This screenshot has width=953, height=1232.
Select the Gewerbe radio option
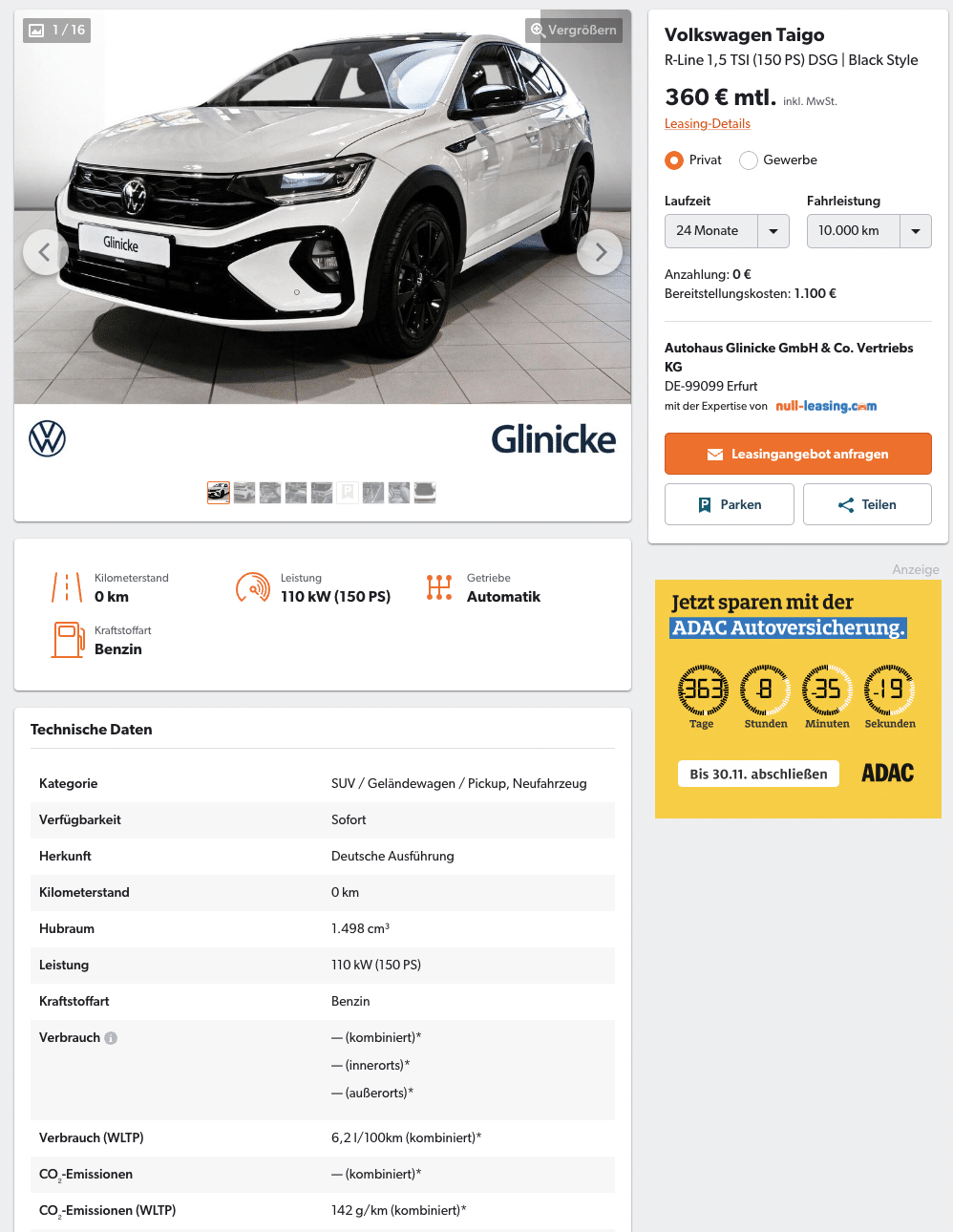pyautogui.click(x=749, y=160)
